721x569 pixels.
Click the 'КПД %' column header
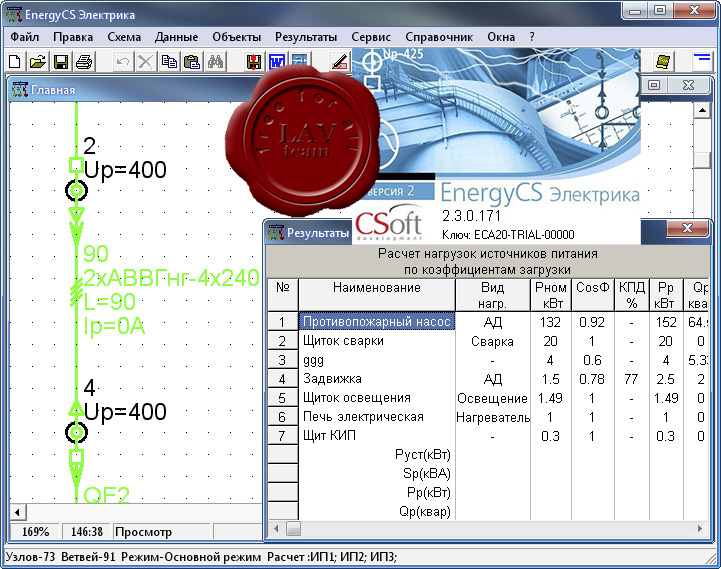pos(632,295)
